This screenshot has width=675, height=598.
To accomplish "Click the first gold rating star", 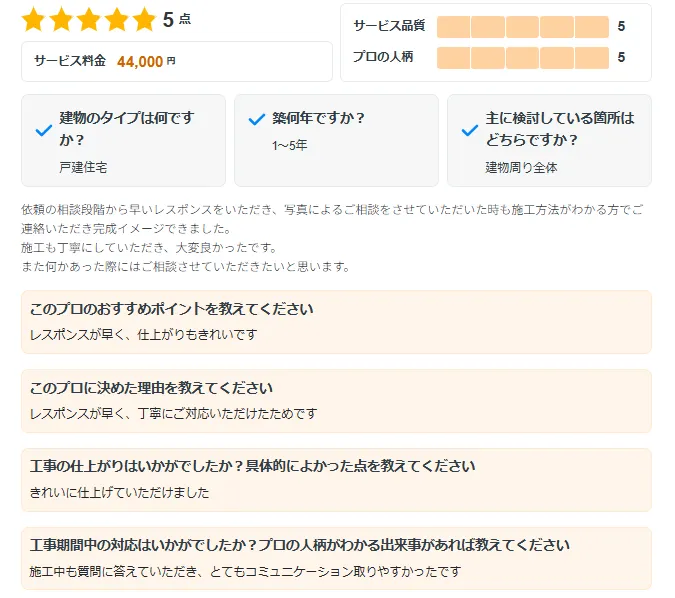I will pos(33,19).
